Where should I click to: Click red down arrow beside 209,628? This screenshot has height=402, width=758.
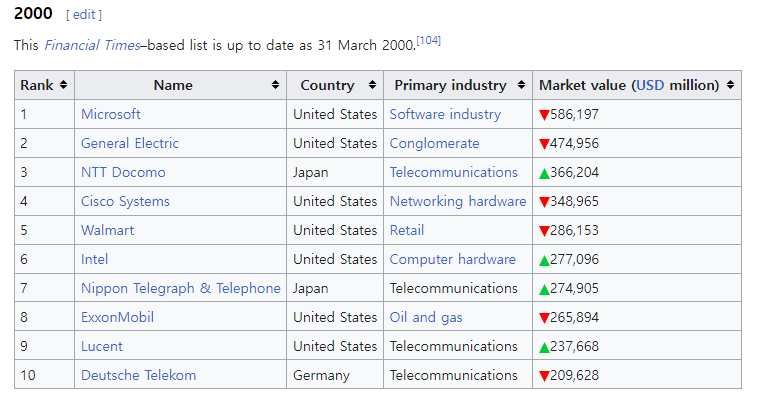(544, 376)
